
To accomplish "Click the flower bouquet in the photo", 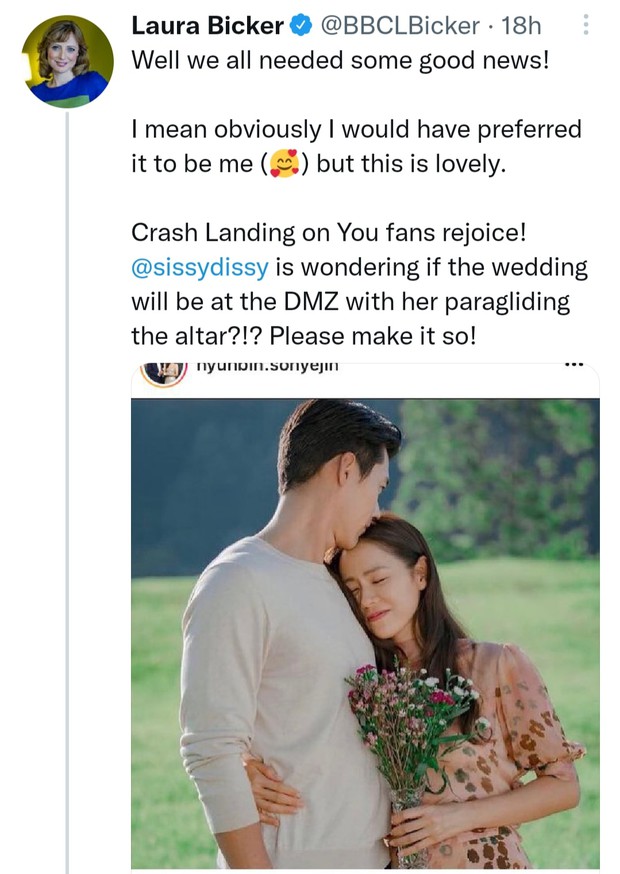I will (x=405, y=720).
